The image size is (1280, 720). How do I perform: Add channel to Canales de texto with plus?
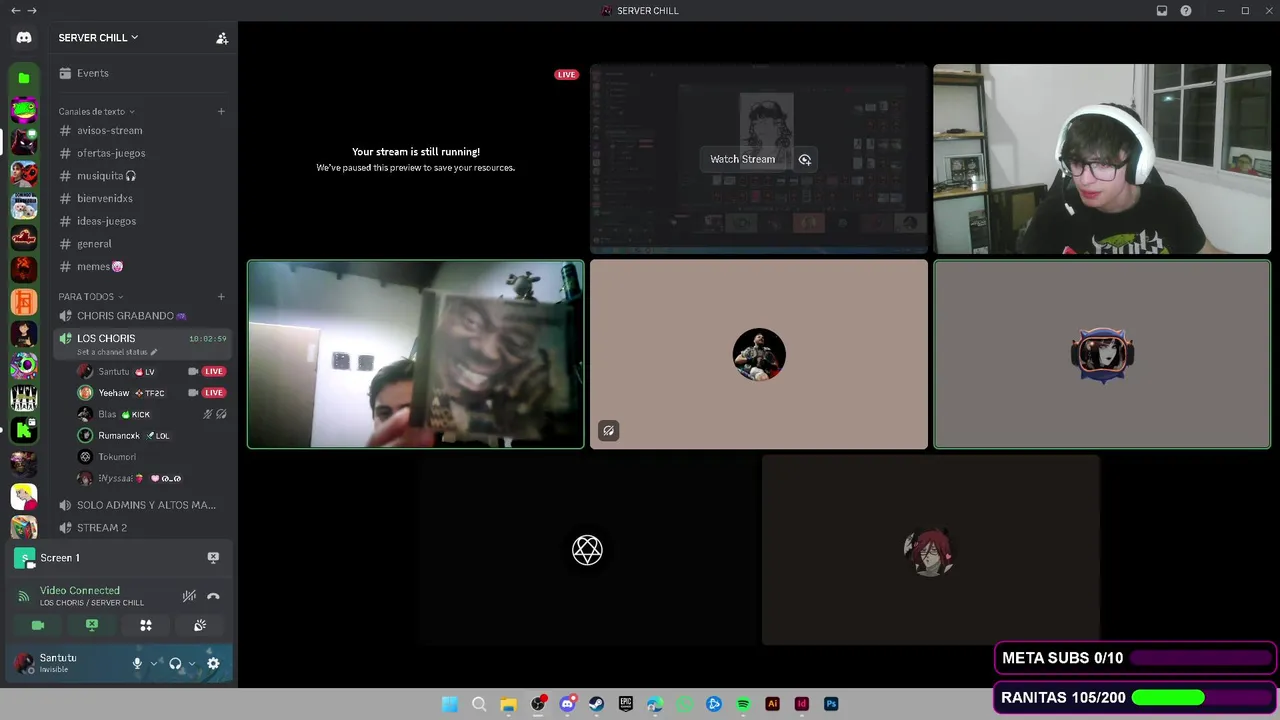point(221,111)
